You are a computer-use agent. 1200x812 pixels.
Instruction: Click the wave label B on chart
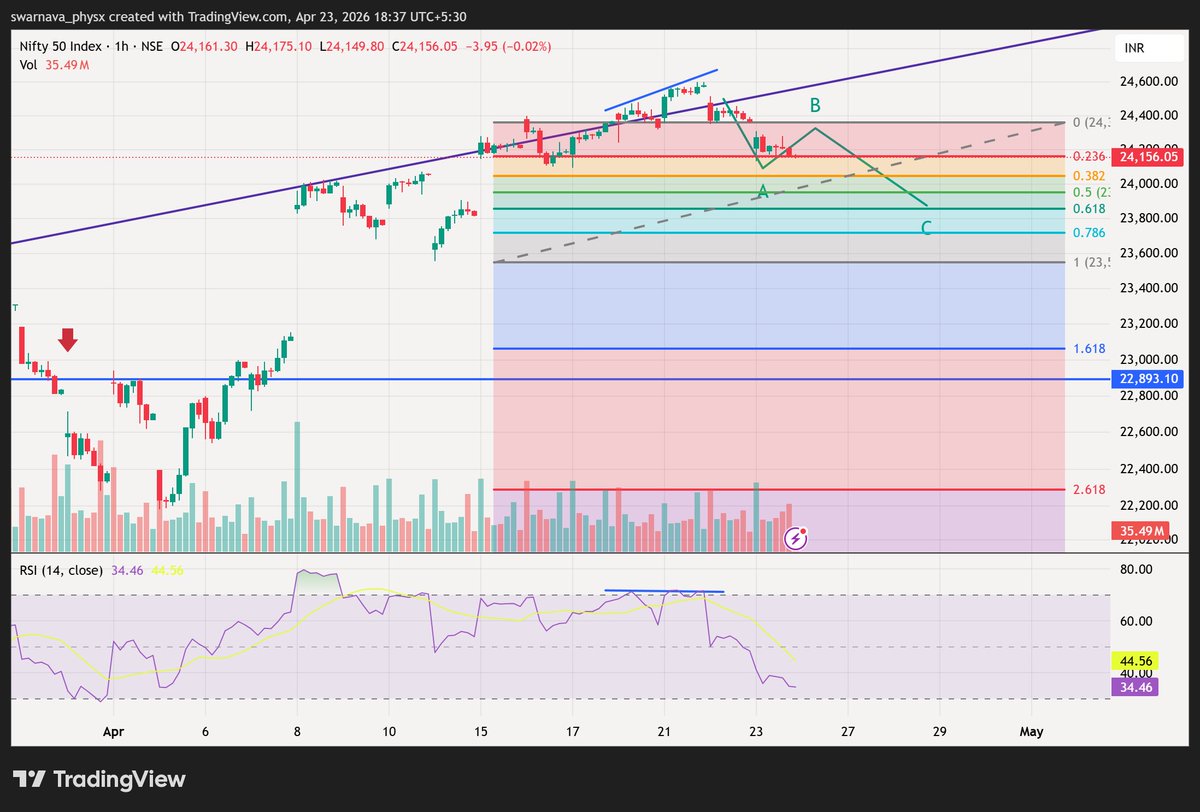[x=815, y=105]
